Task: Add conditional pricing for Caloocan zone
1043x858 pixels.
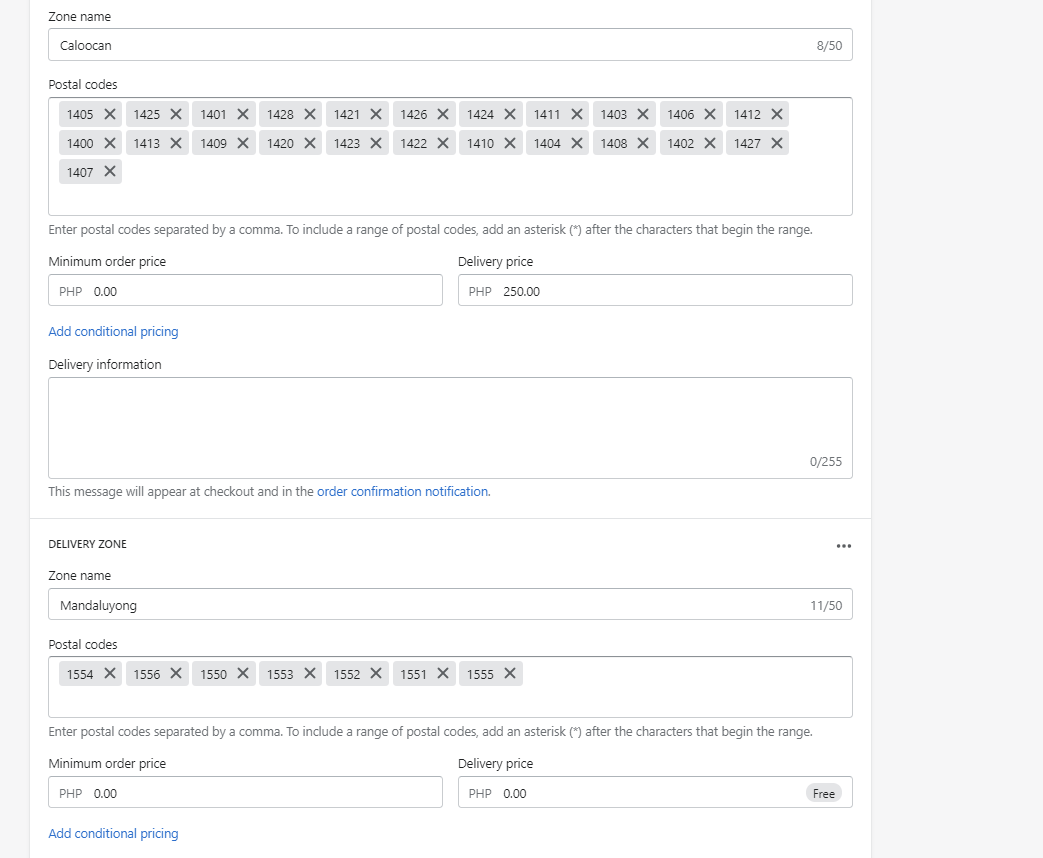Action: tap(113, 332)
